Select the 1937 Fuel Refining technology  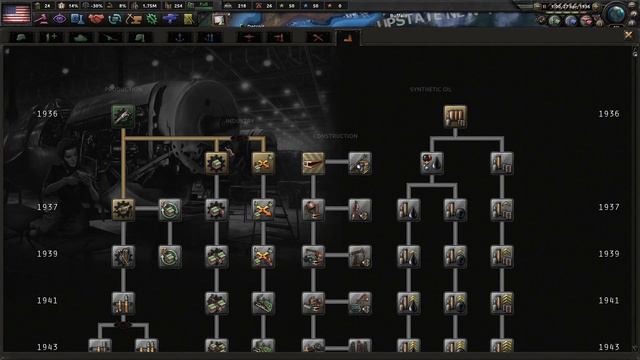(502, 209)
